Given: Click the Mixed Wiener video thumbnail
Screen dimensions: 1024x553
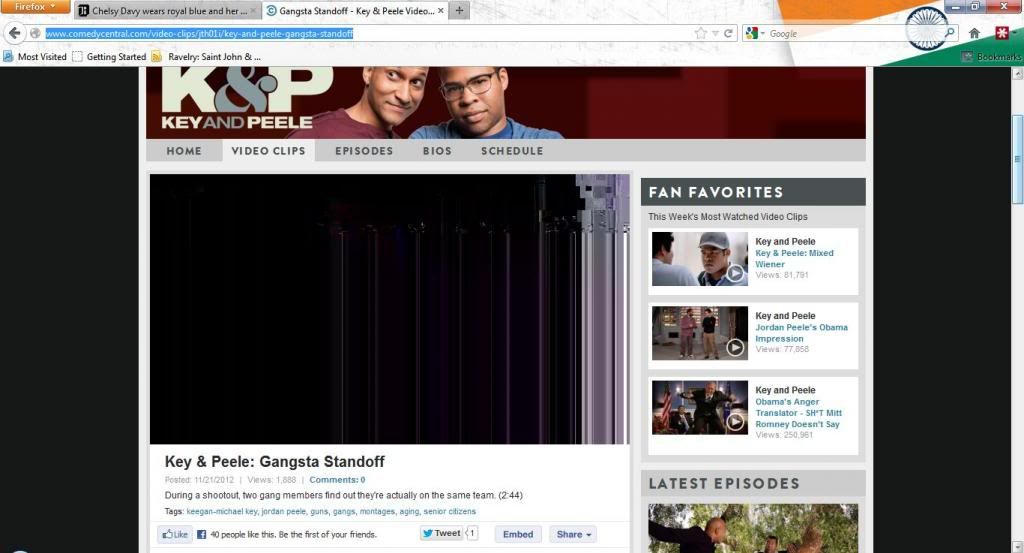Looking at the screenshot, I should (x=699, y=259).
